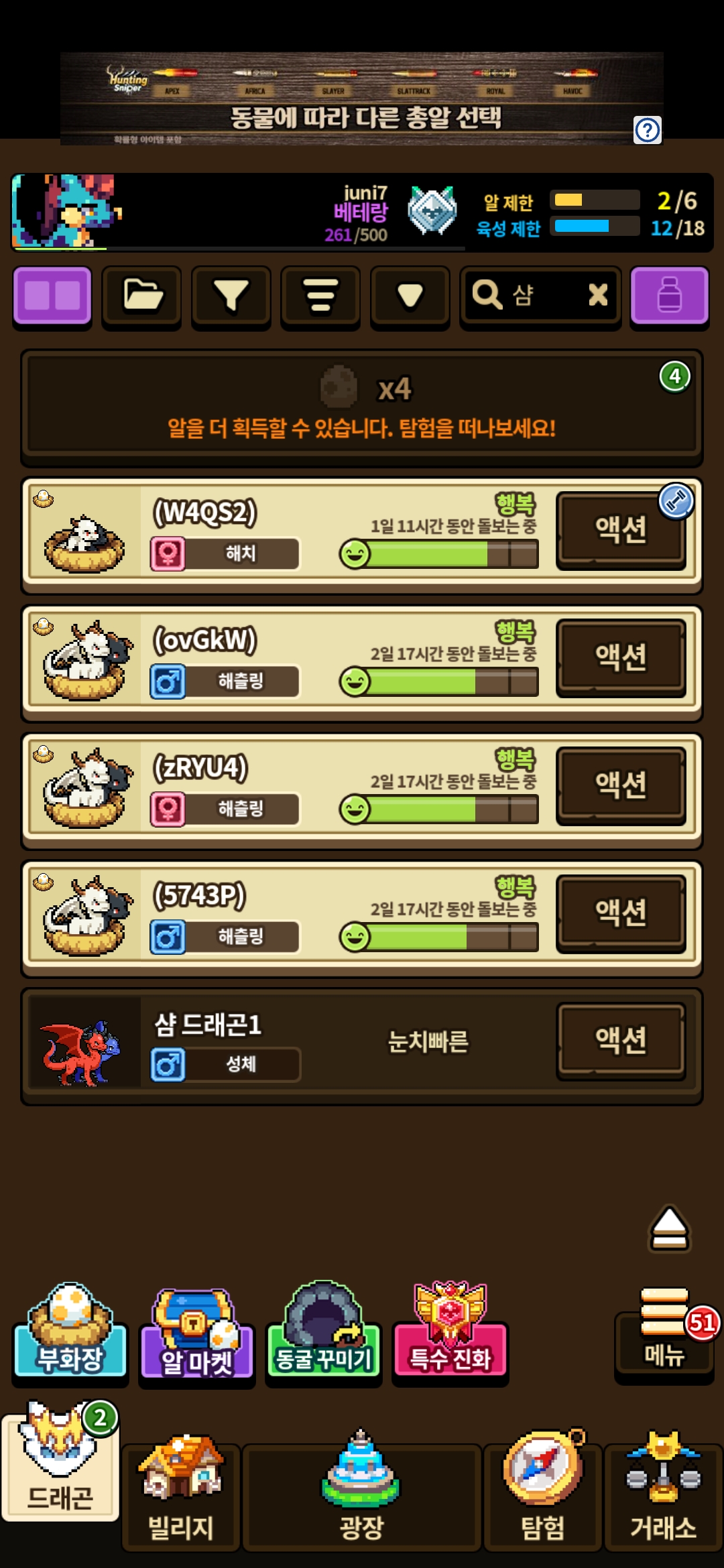
Task: Click the happiness bar of ovGkW hatchling
Action: pos(439,682)
